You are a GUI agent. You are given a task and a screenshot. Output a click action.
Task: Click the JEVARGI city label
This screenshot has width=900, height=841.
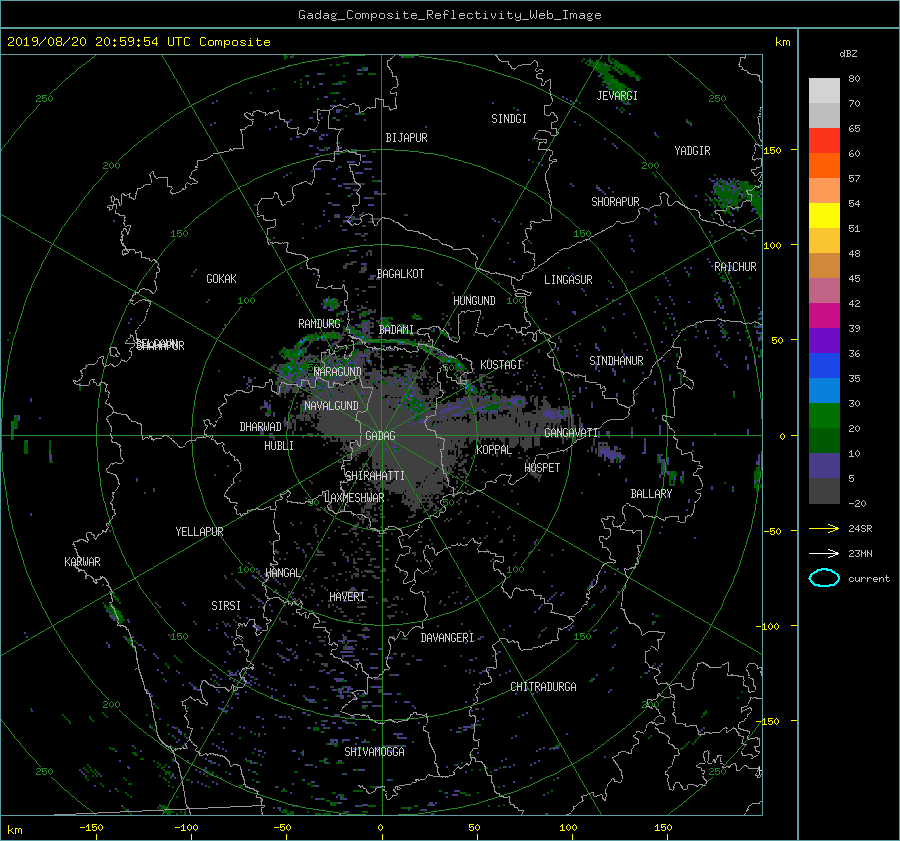click(617, 95)
